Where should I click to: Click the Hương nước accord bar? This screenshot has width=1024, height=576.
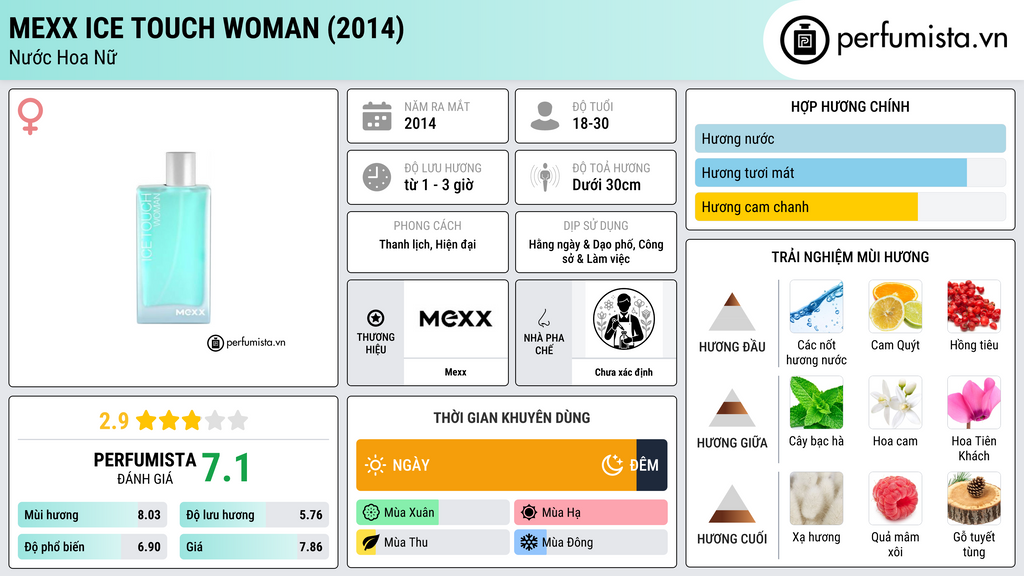[x=850, y=138]
